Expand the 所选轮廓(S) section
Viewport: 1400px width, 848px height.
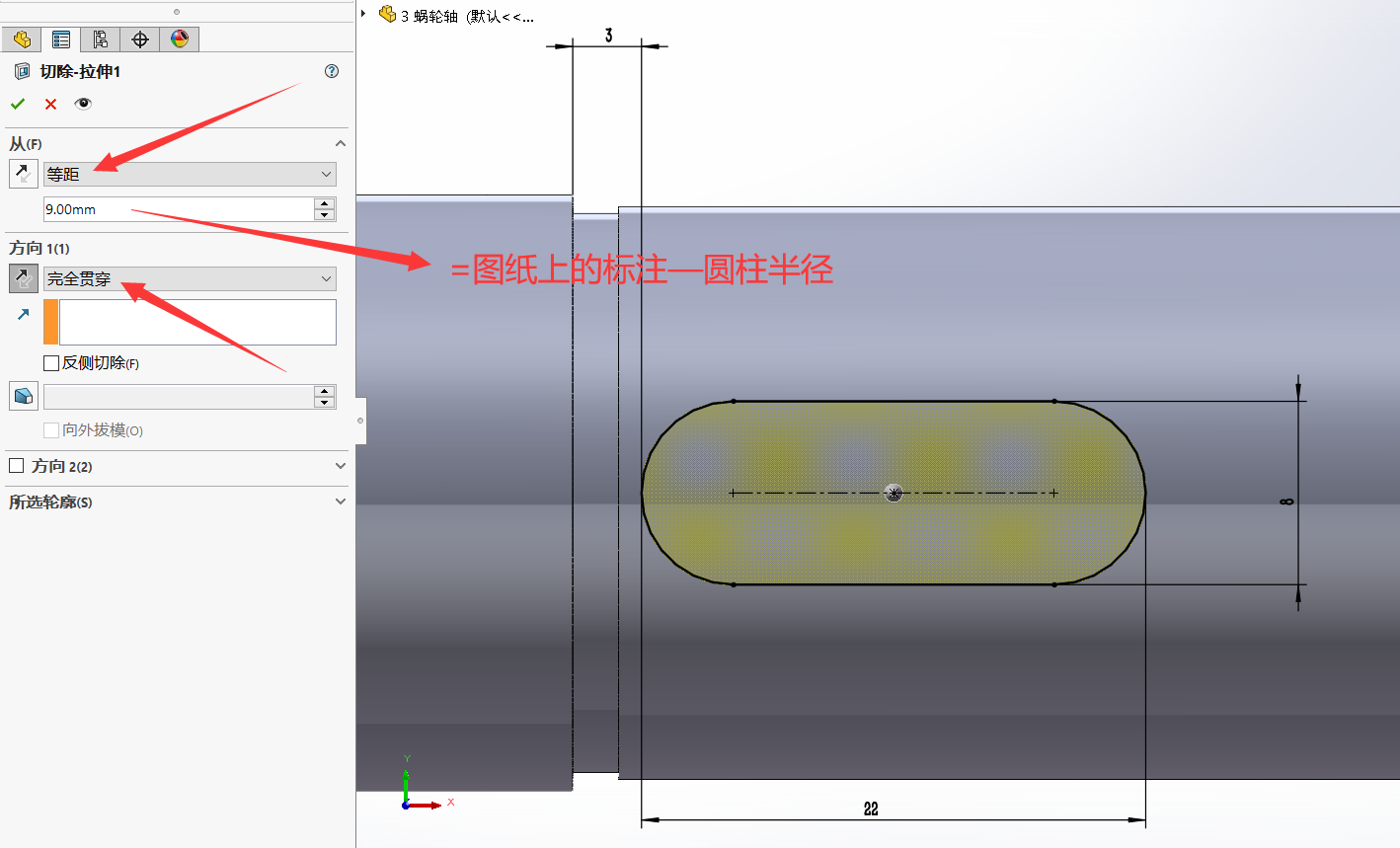point(341,501)
